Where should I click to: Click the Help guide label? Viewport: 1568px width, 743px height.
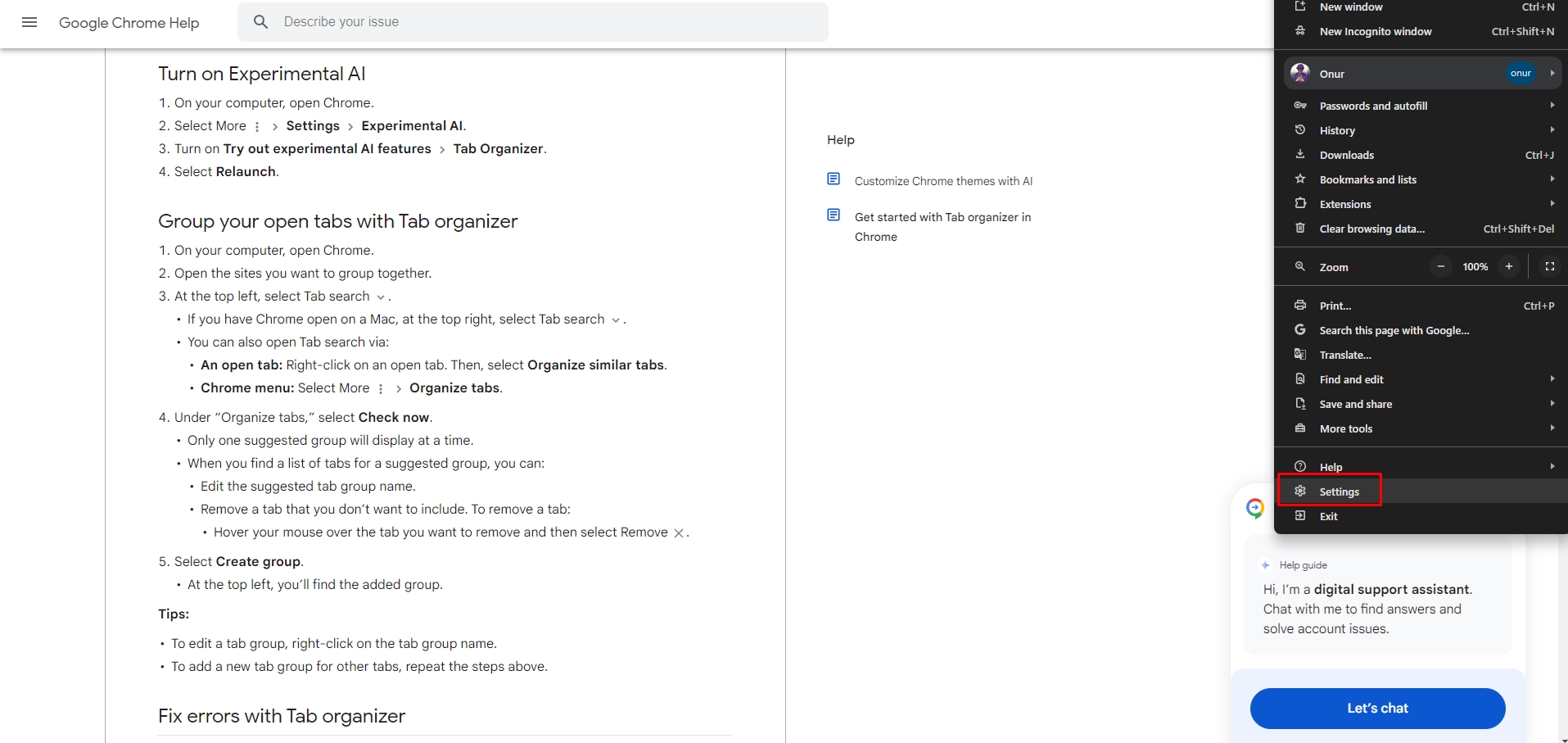tap(1304, 565)
